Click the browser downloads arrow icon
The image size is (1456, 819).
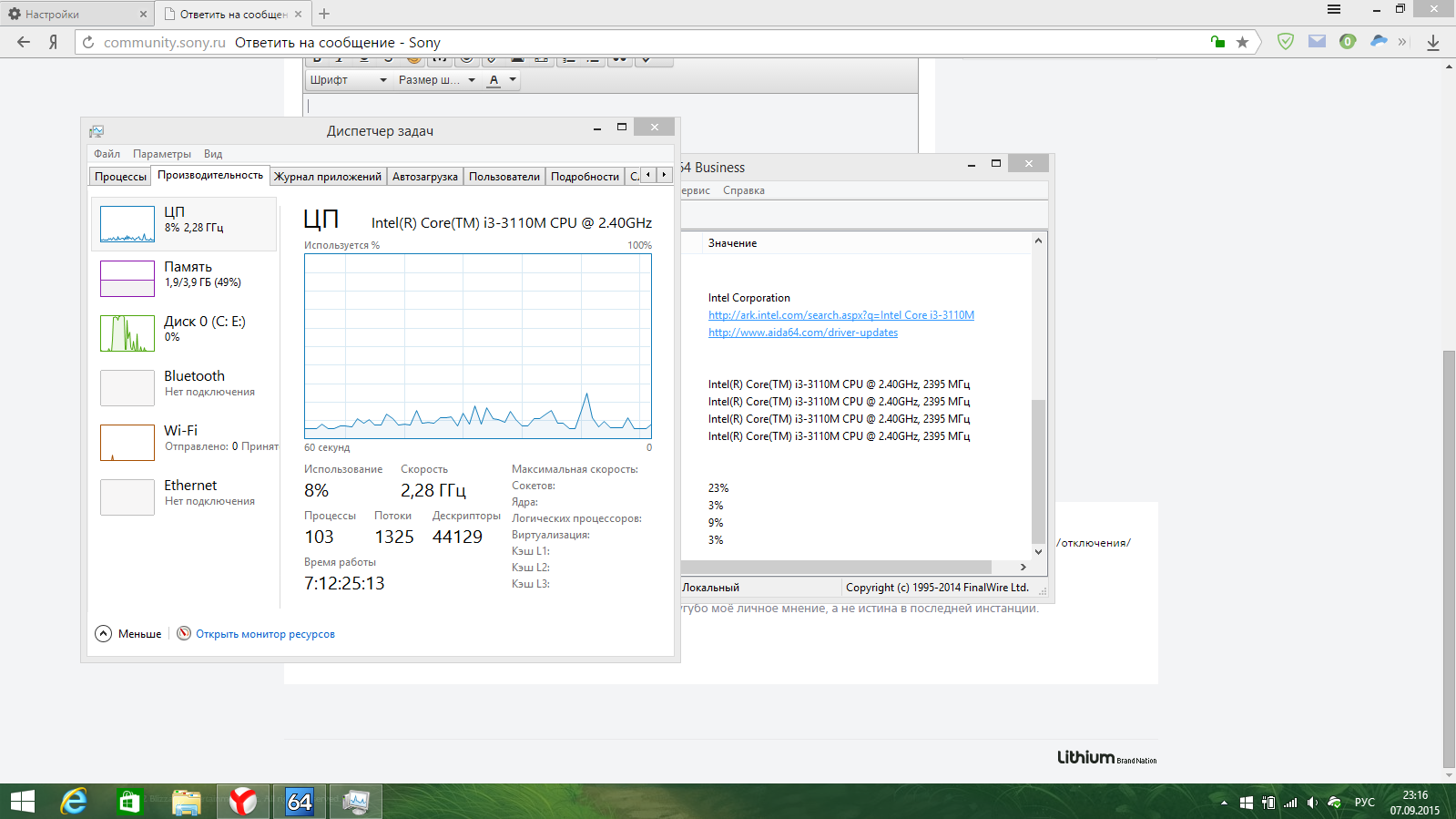coord(1433,42)
